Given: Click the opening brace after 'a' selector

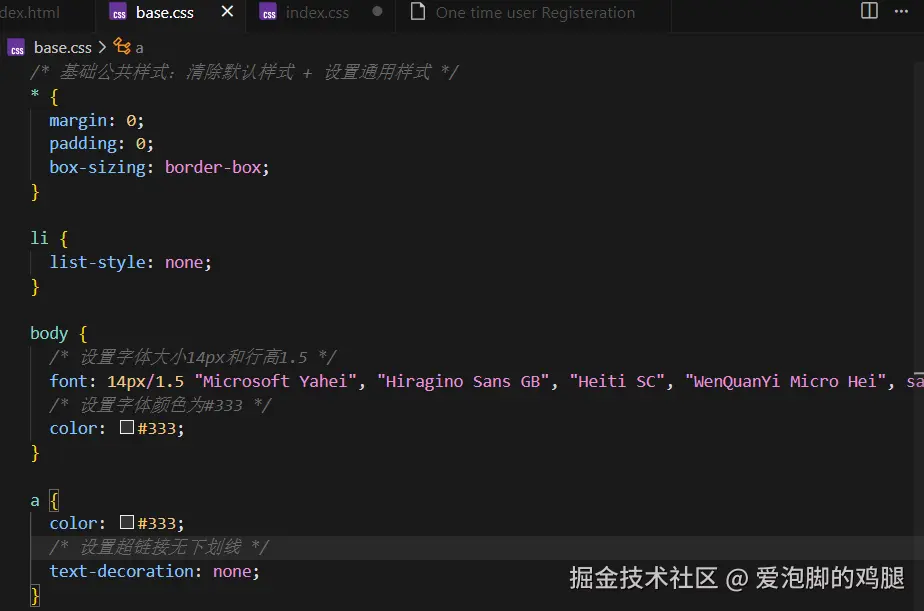Looking at the screenshot, I should pos(54,501).
